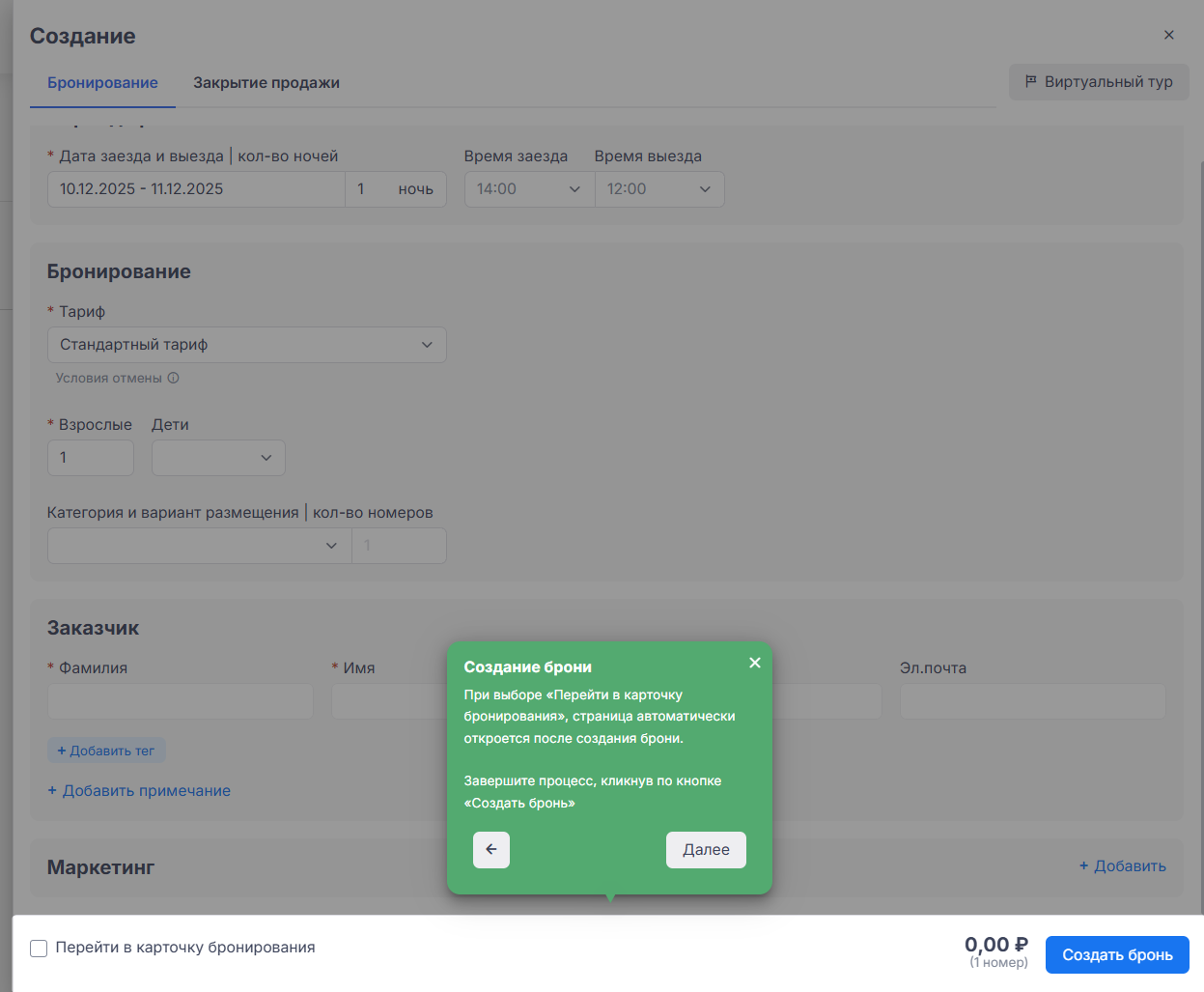The width and height of the screenshot is (1204, 992).
Task: Click Далее in the tooltip
Action: pyautogui.click(x=706, y=850)
